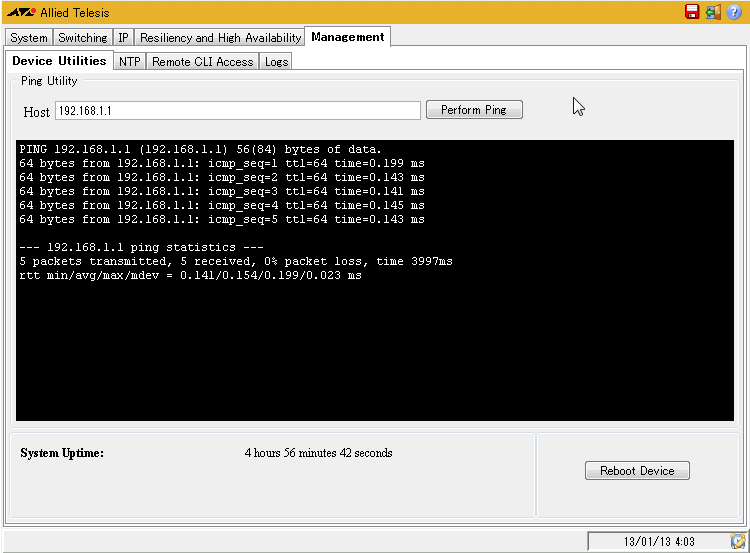Screen dimensions: 750x553
Task: Click the red save configuration icon
Action: tap(692, 11)
